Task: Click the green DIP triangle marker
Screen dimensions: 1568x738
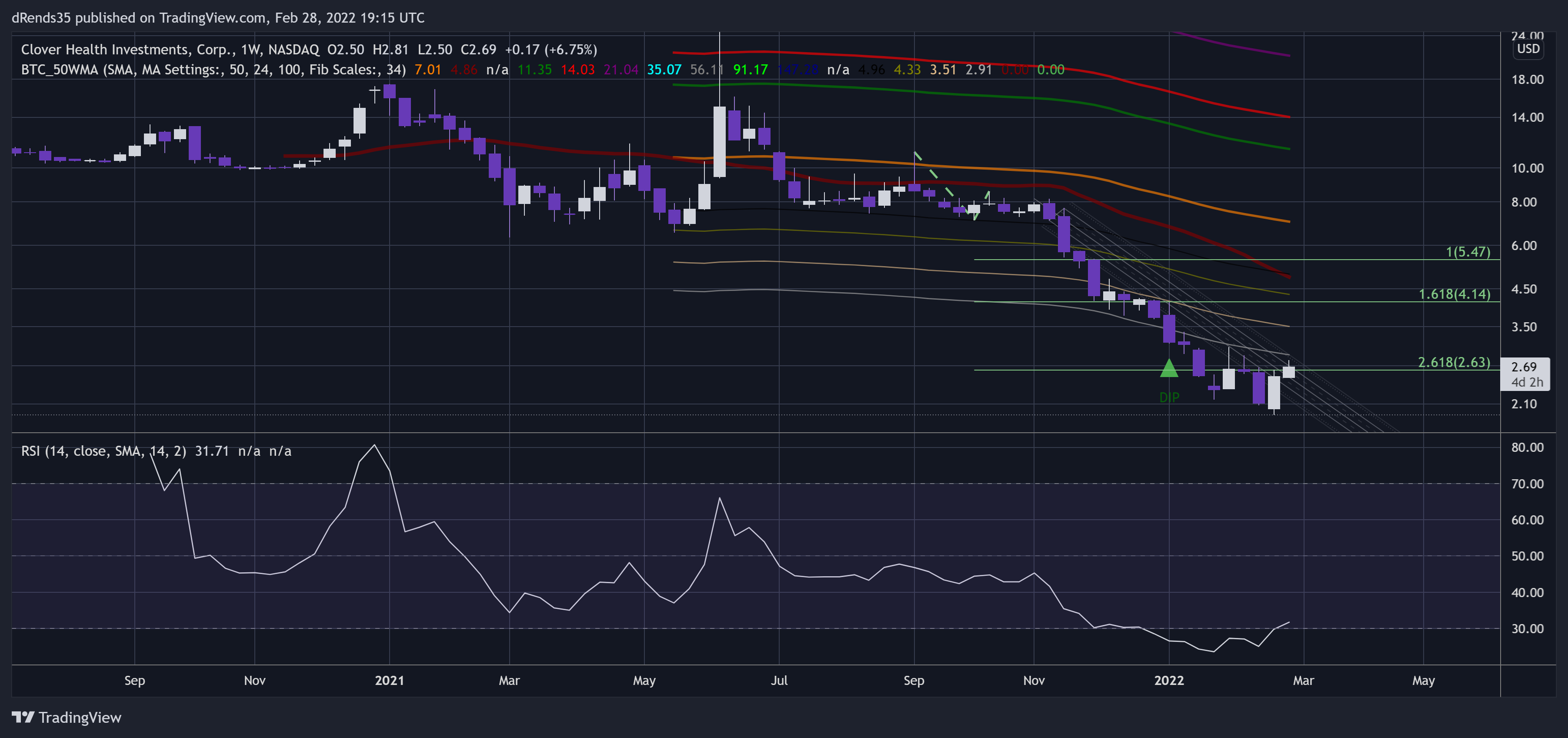Action: pyautogui.click(x=1169, y=368)
